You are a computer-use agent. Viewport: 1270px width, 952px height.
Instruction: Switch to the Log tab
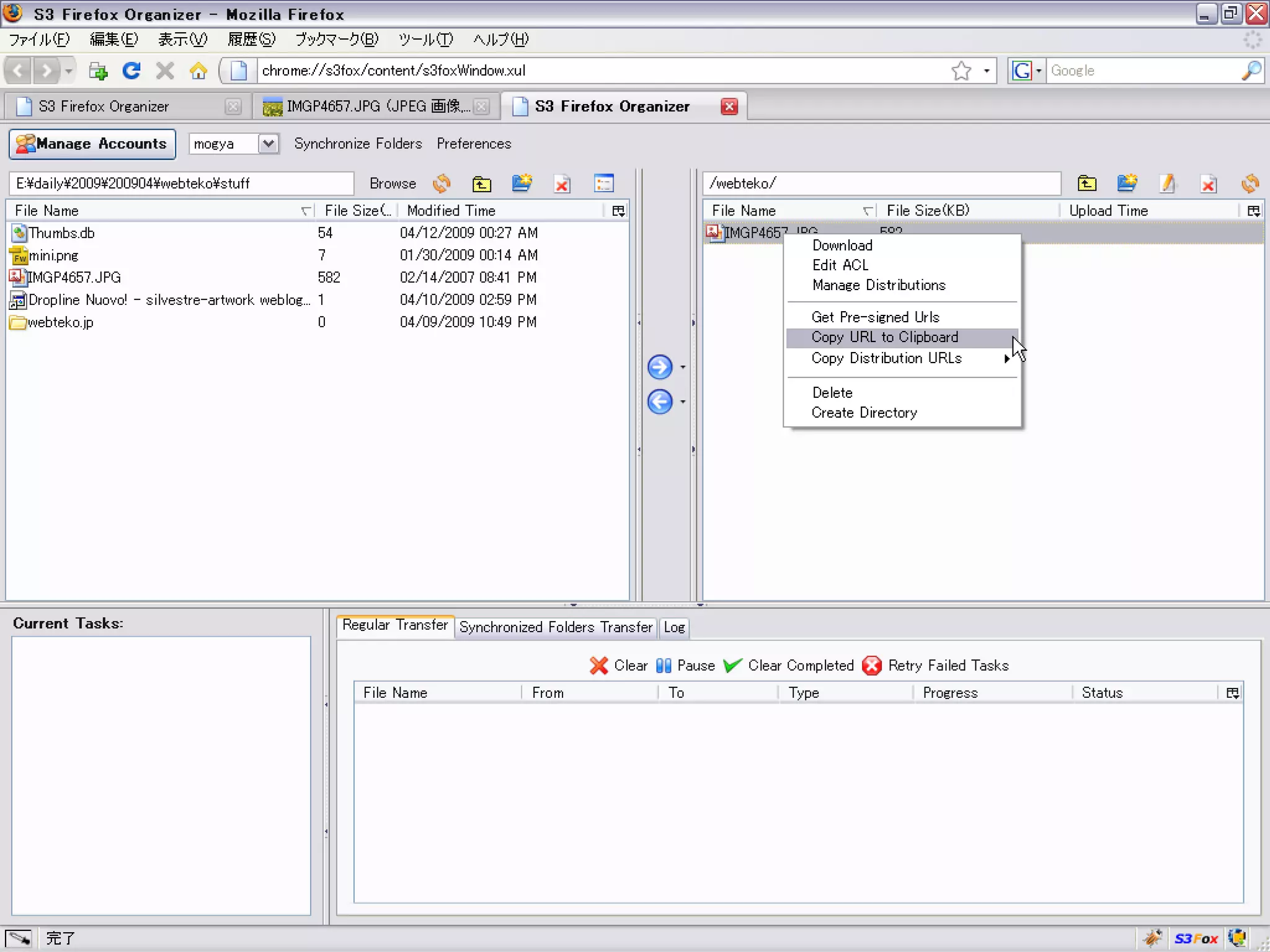[x=674, y=627]
